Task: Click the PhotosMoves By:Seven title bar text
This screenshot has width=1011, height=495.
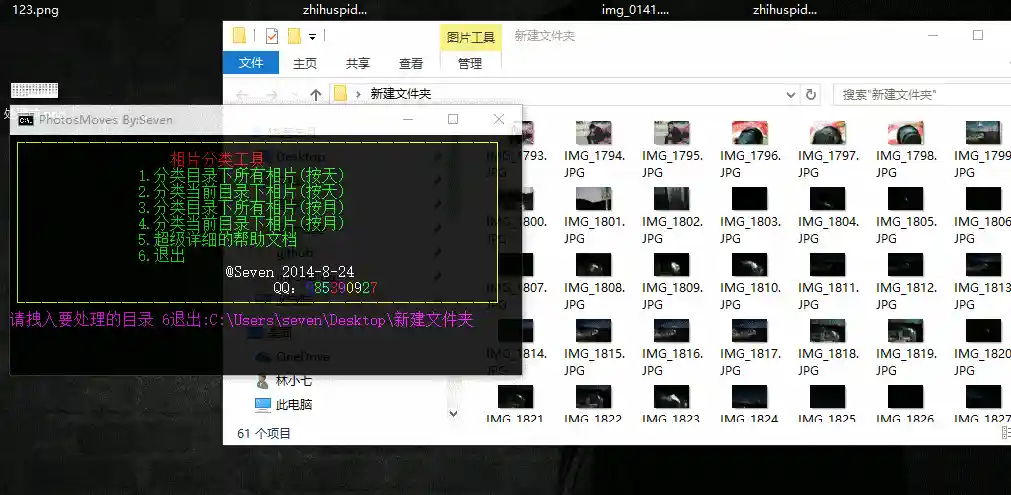Action: coord(106,120)
